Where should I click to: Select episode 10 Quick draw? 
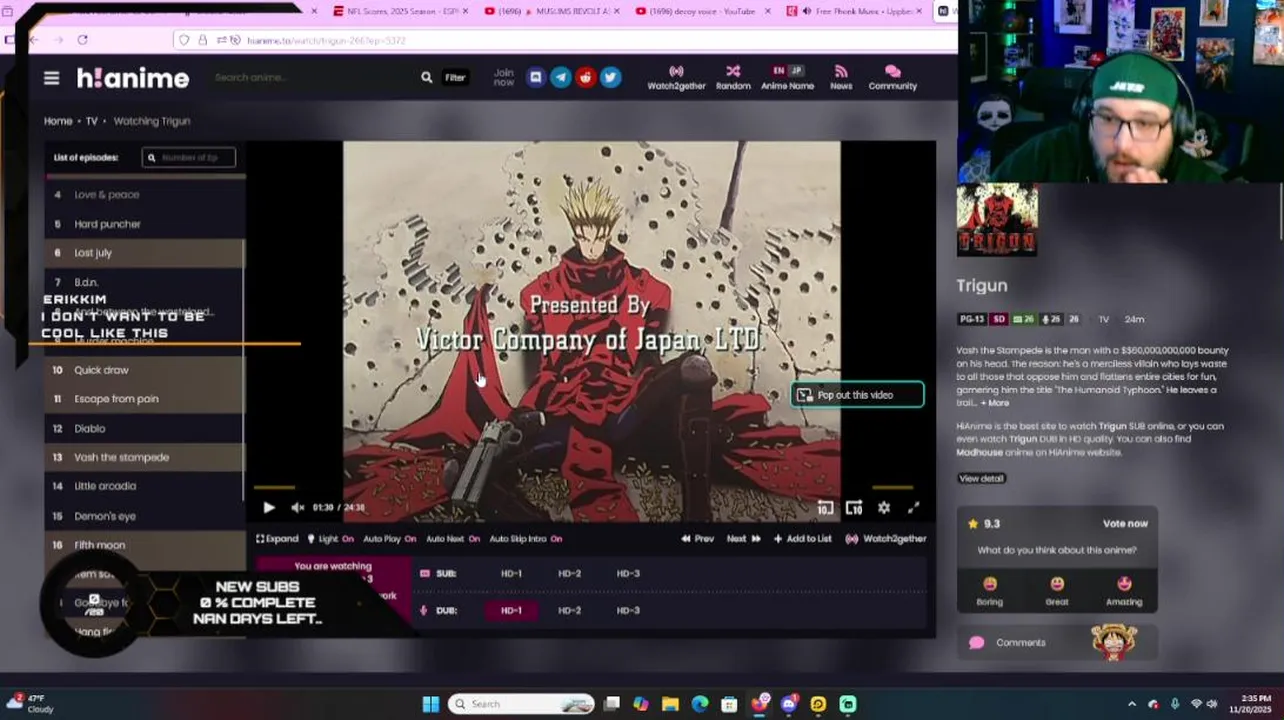click(145, 370)
